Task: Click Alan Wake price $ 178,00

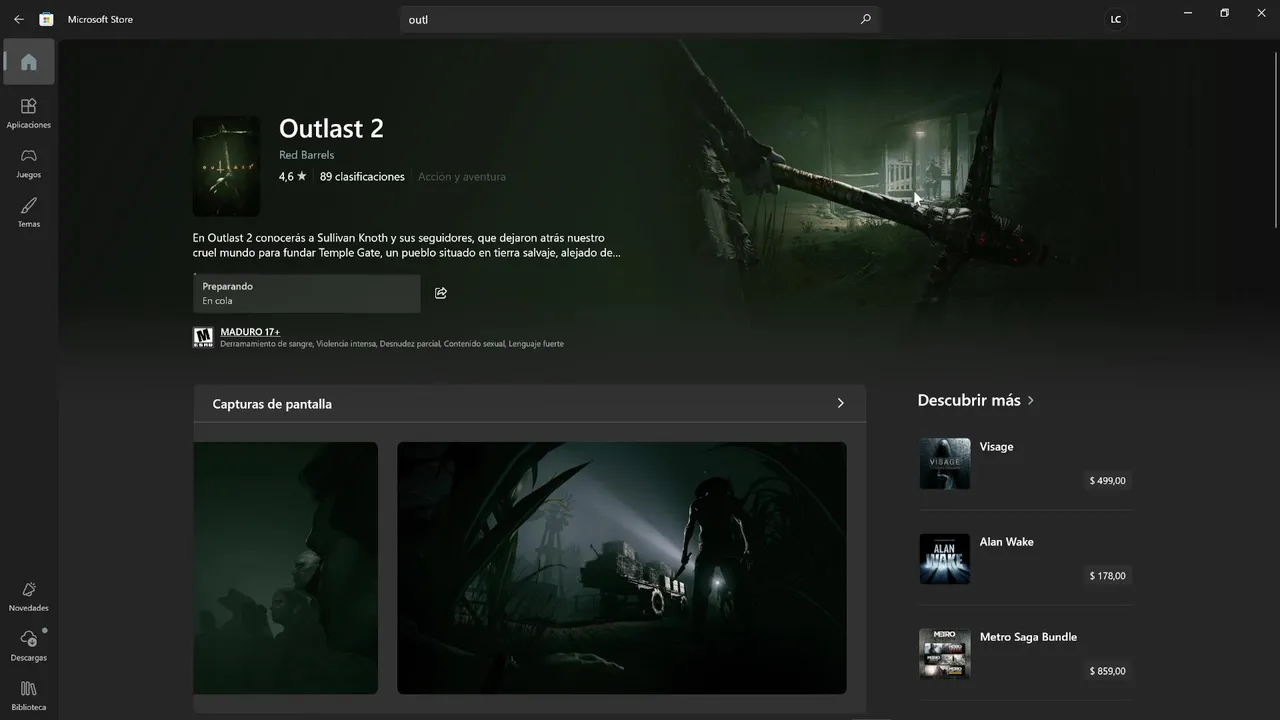Action: click(x=1108, y=576)
